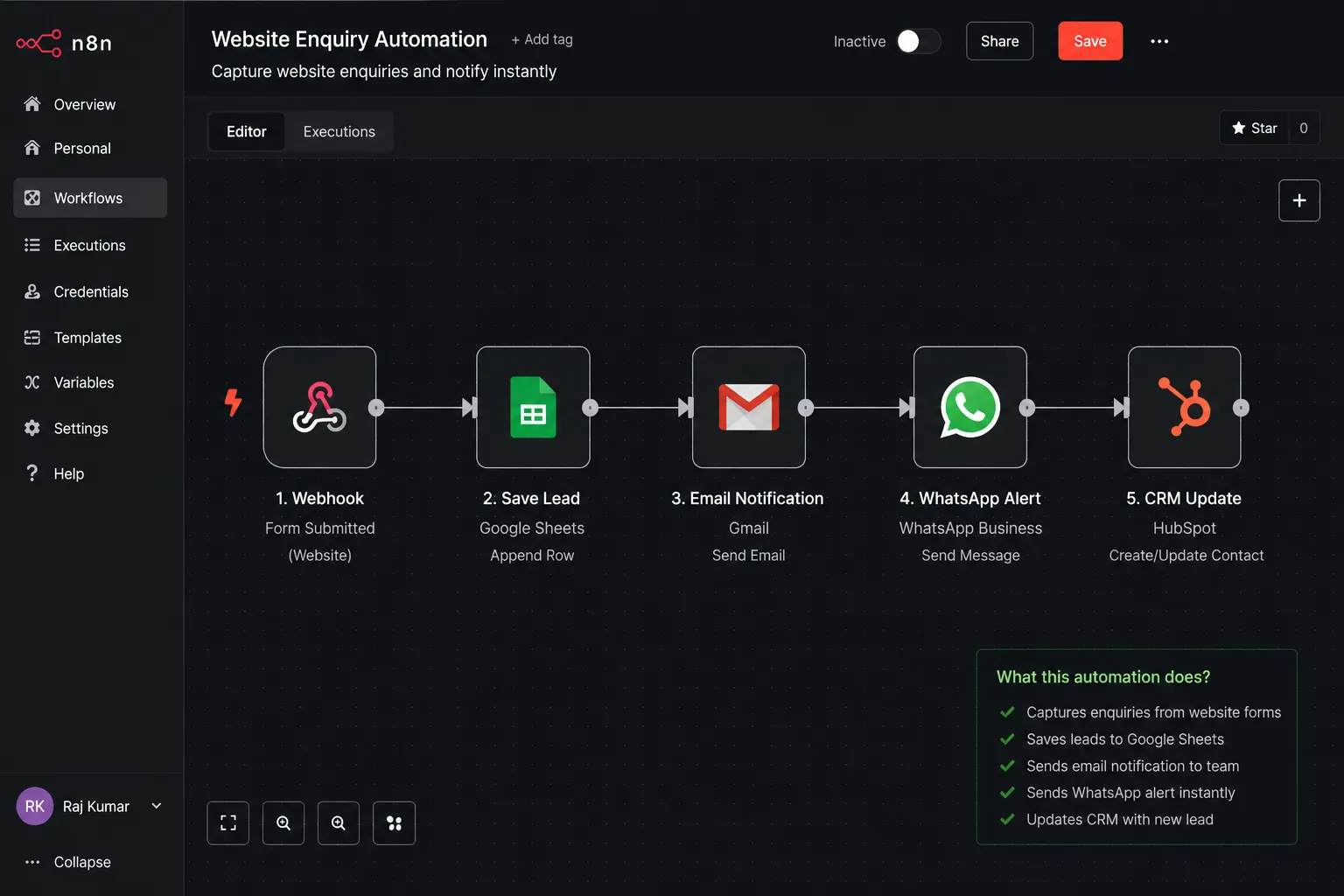Toggle the Inactive workflow switch
Image resolution: width=1344 pixels, height=896 pixels.
pyautogui.click(x=918, y=41)
